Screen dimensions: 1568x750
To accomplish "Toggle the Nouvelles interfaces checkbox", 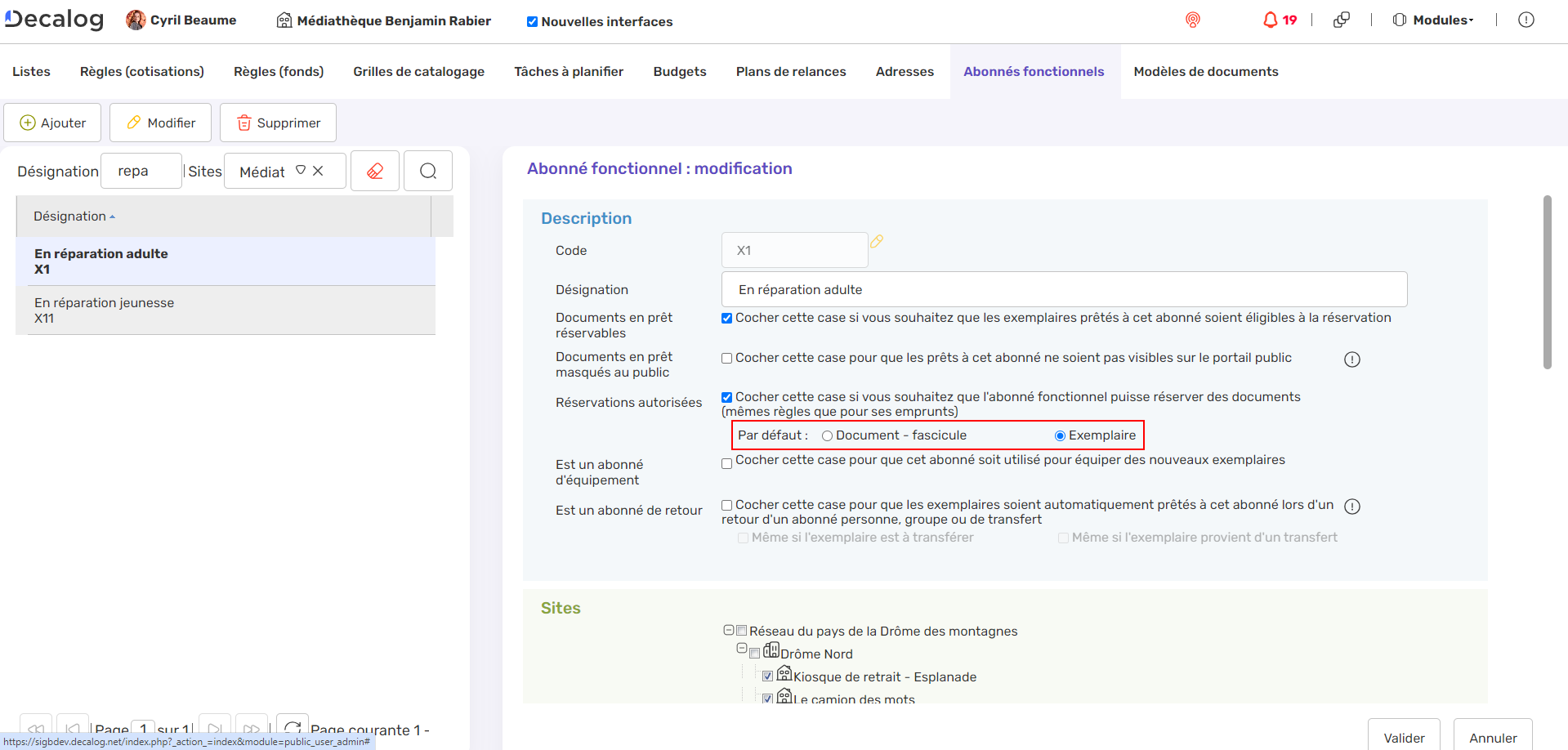I will tap(532, 22).
